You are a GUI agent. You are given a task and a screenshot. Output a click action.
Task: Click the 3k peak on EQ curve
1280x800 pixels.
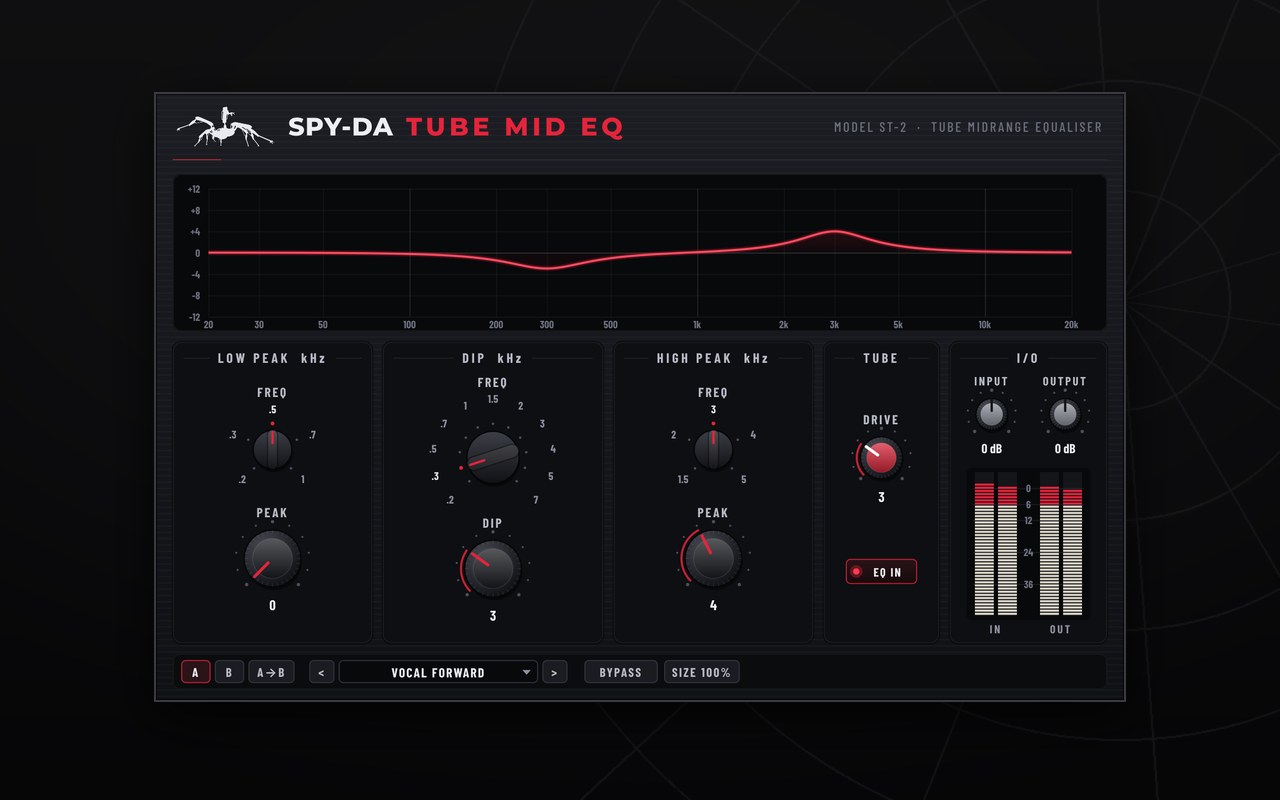(x=834, y=232)
